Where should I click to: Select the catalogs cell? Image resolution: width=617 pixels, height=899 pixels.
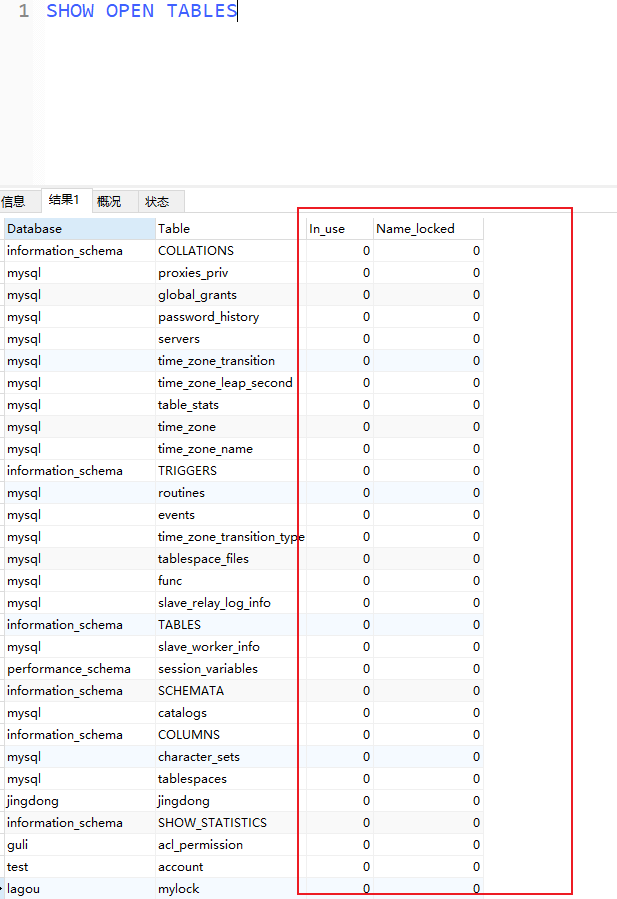click(231, 713)
